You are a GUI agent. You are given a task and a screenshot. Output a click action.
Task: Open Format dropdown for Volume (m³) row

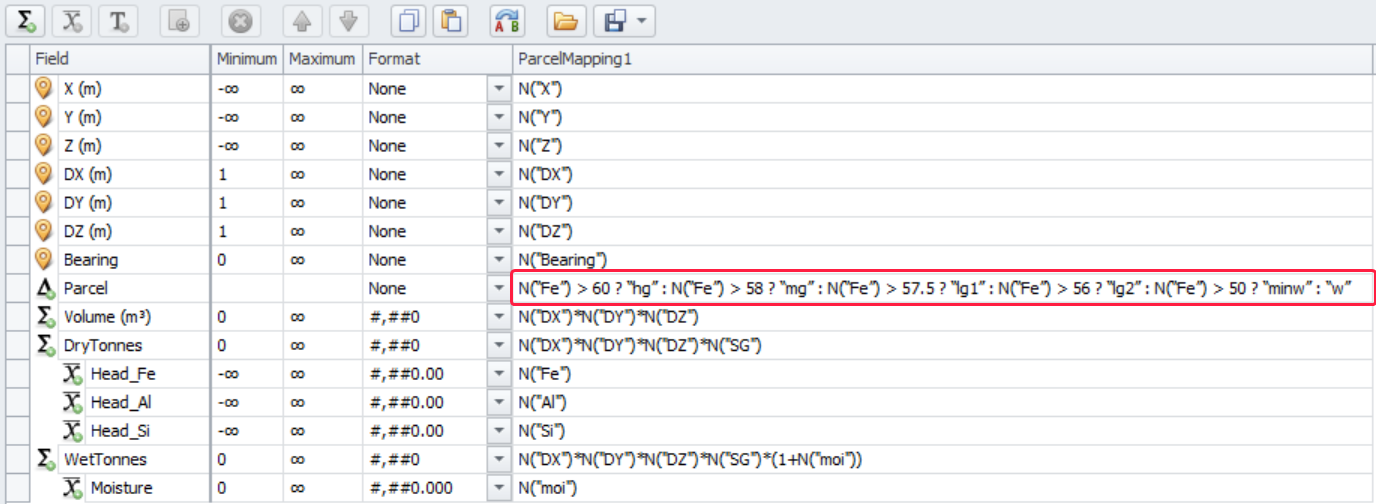499,317
